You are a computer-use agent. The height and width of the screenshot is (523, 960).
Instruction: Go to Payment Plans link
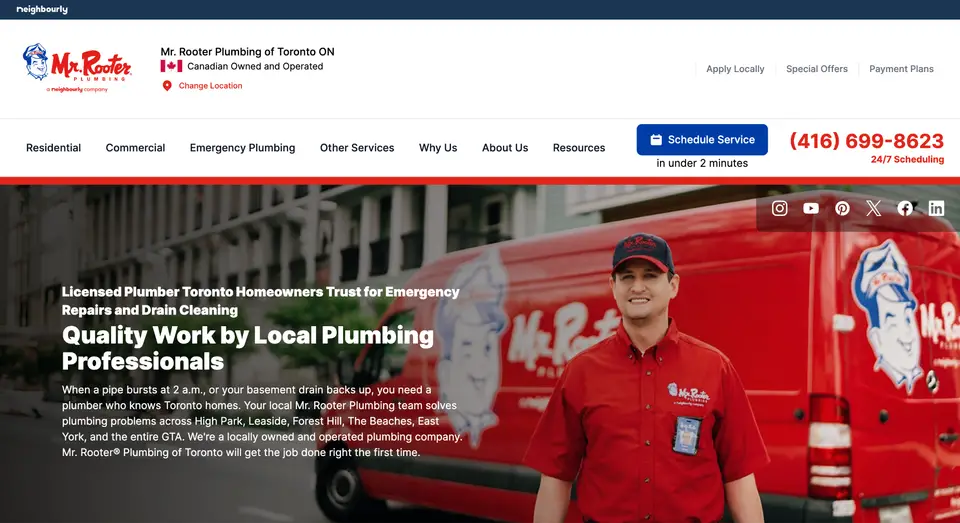point(901,69)
